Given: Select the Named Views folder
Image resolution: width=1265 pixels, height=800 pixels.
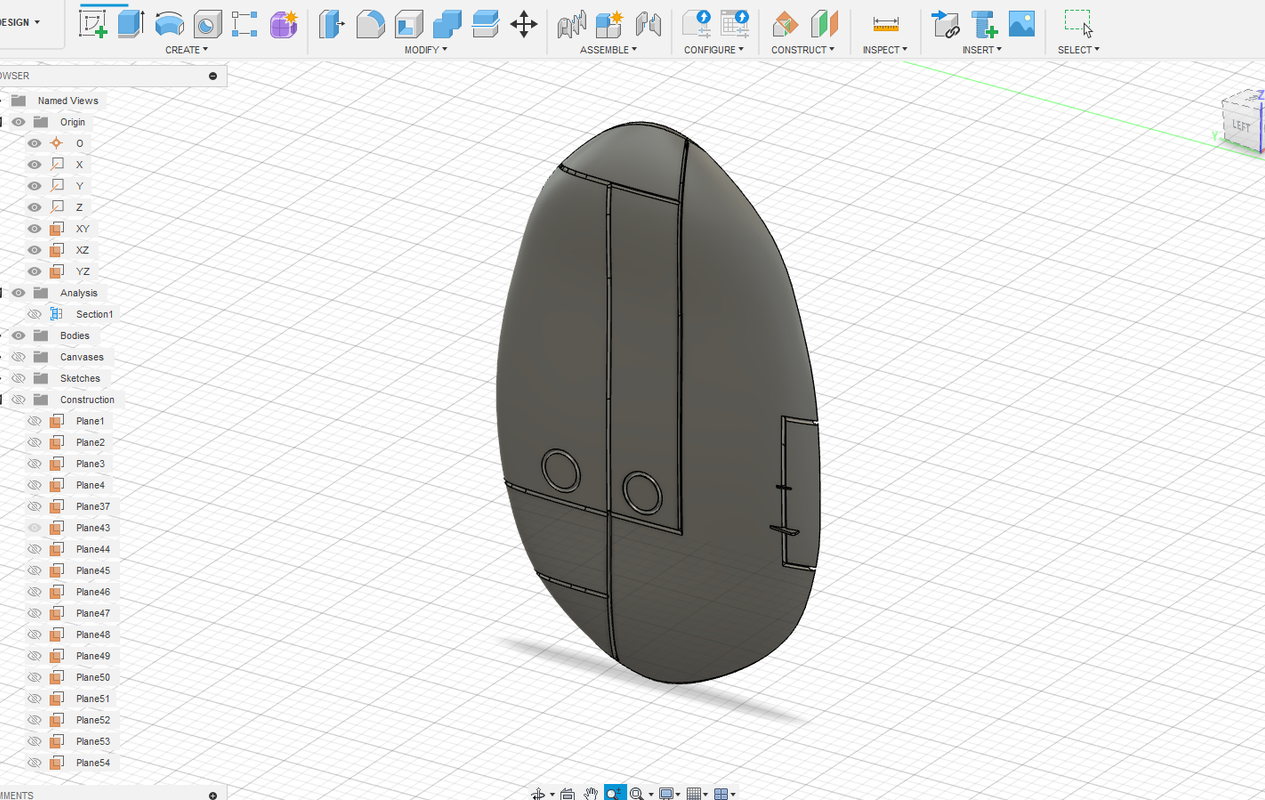Looking at the screenshot, I should pyautogui.click(x=68, y=100).
